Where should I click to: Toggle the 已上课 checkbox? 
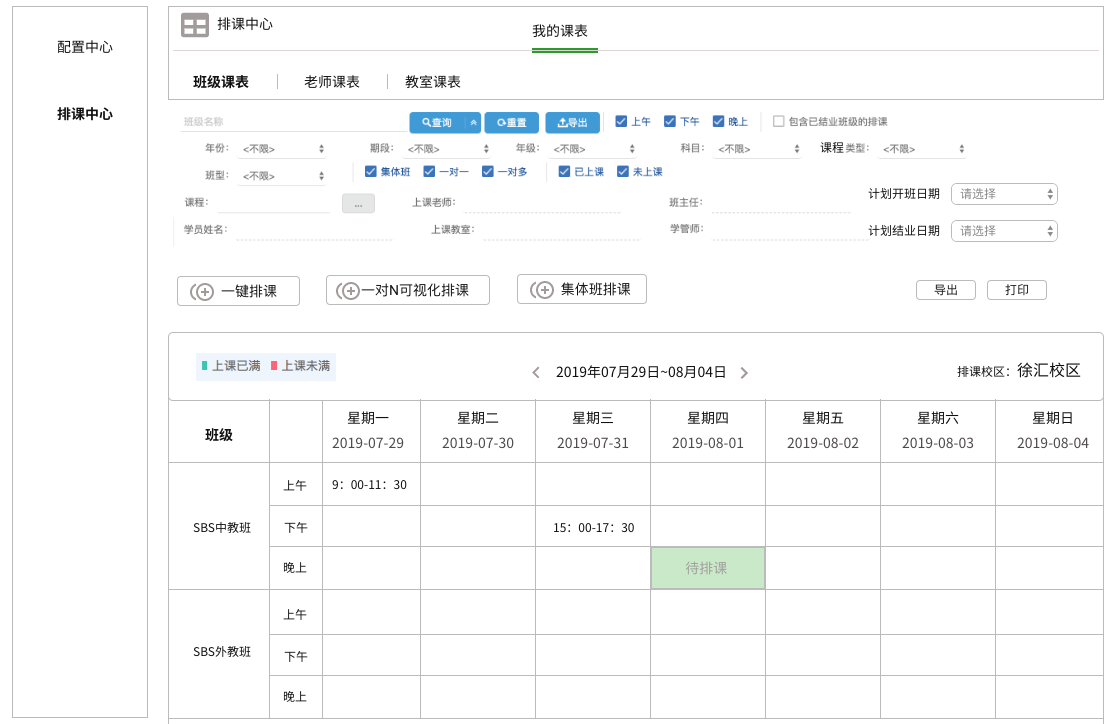[565, 171]
